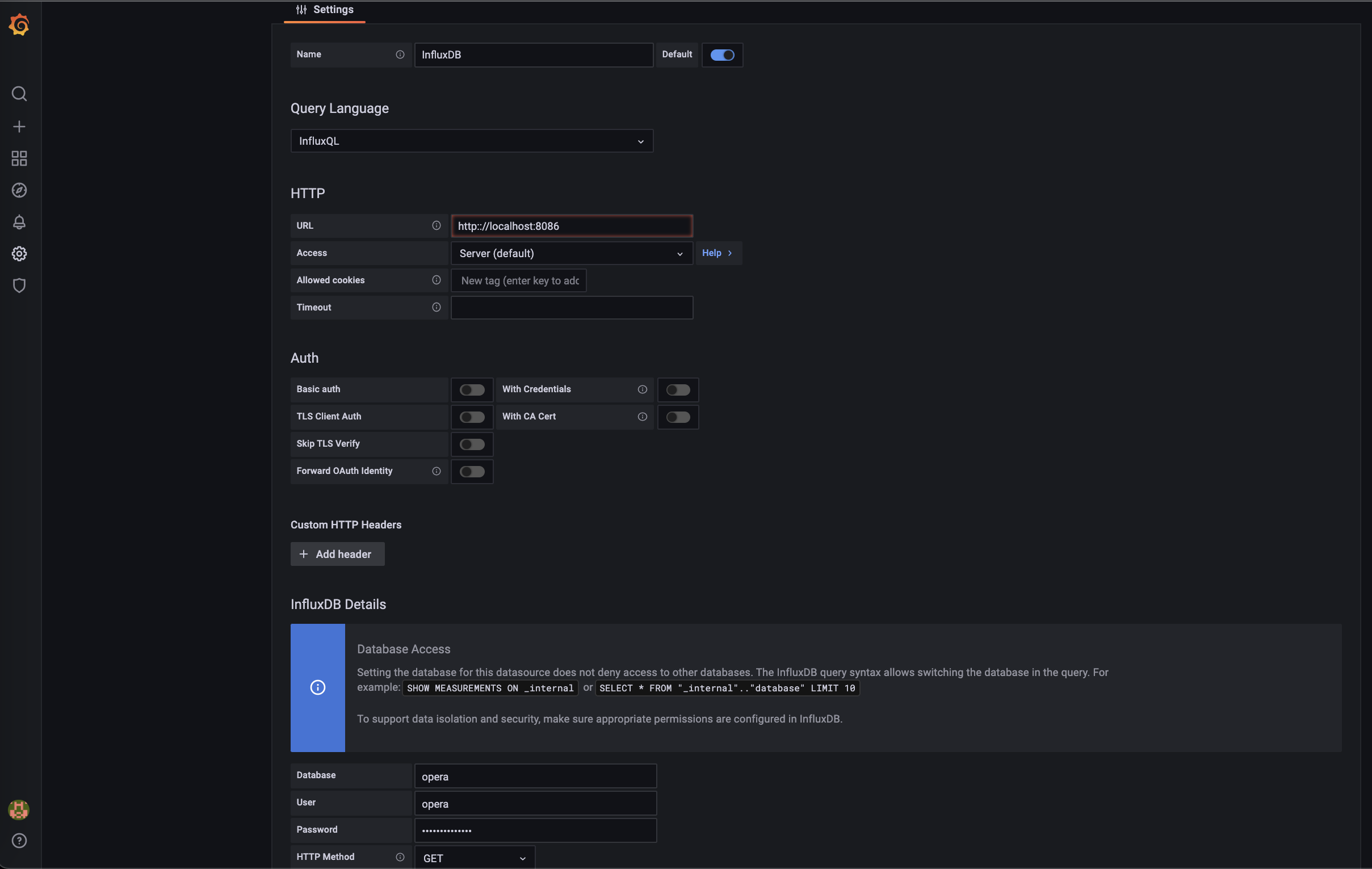Image resolution: width=1372 pixels, height=869 pixels.
Task: Click the 'InfluxDB Details' section heading
Action: click(x=338, y=604)
